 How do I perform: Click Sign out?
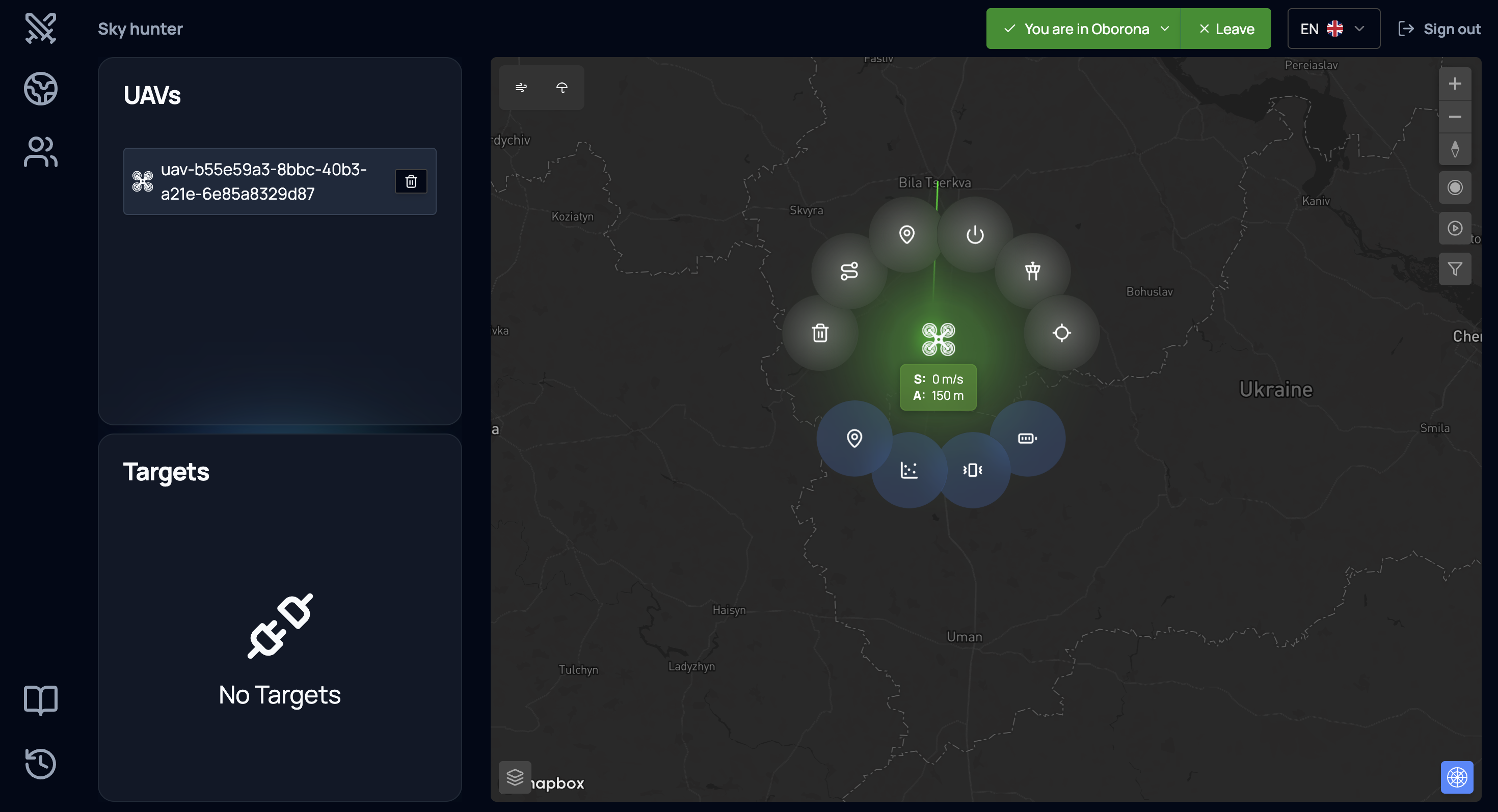(x=1439, y=29)
